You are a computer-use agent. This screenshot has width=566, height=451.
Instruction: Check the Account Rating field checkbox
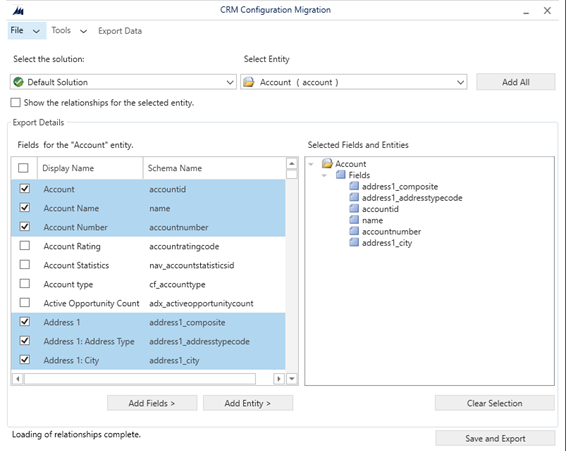[25, 246]
